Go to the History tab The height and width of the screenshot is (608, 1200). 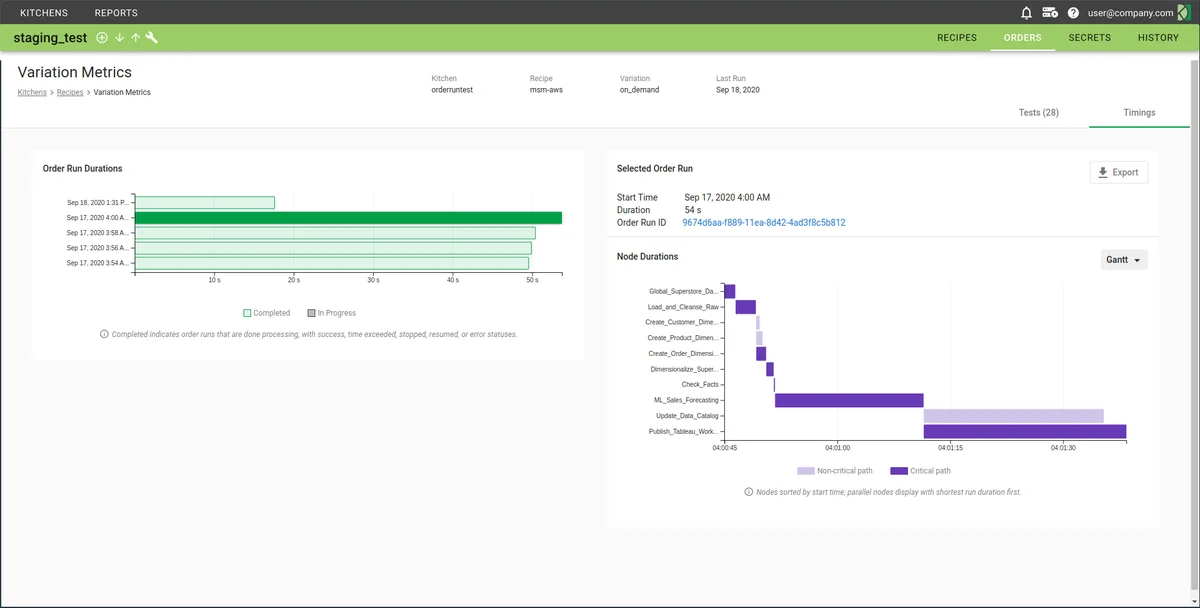click(x=1158, y=38)
